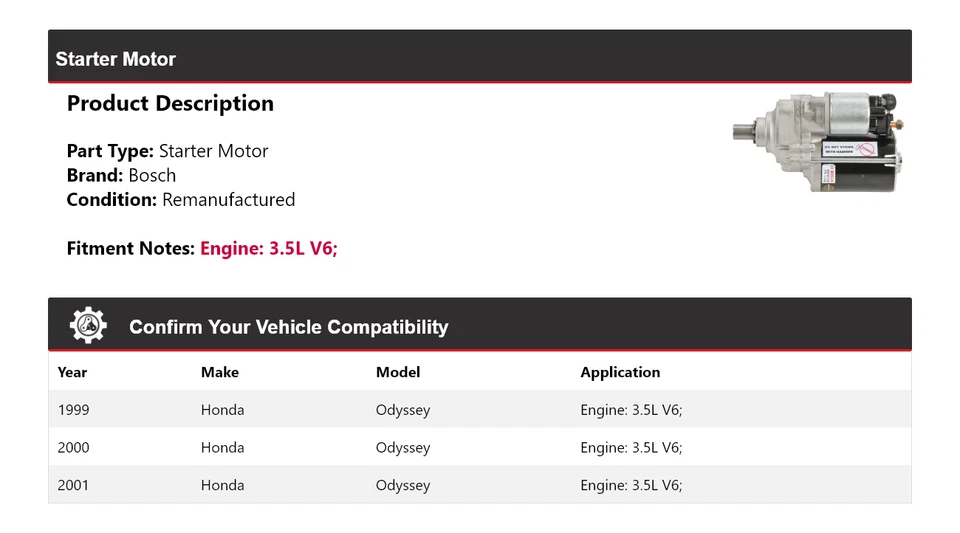Select the 2000 year row cell
The width and height of the screenshot is (960, 533).
tap(73, 448)
